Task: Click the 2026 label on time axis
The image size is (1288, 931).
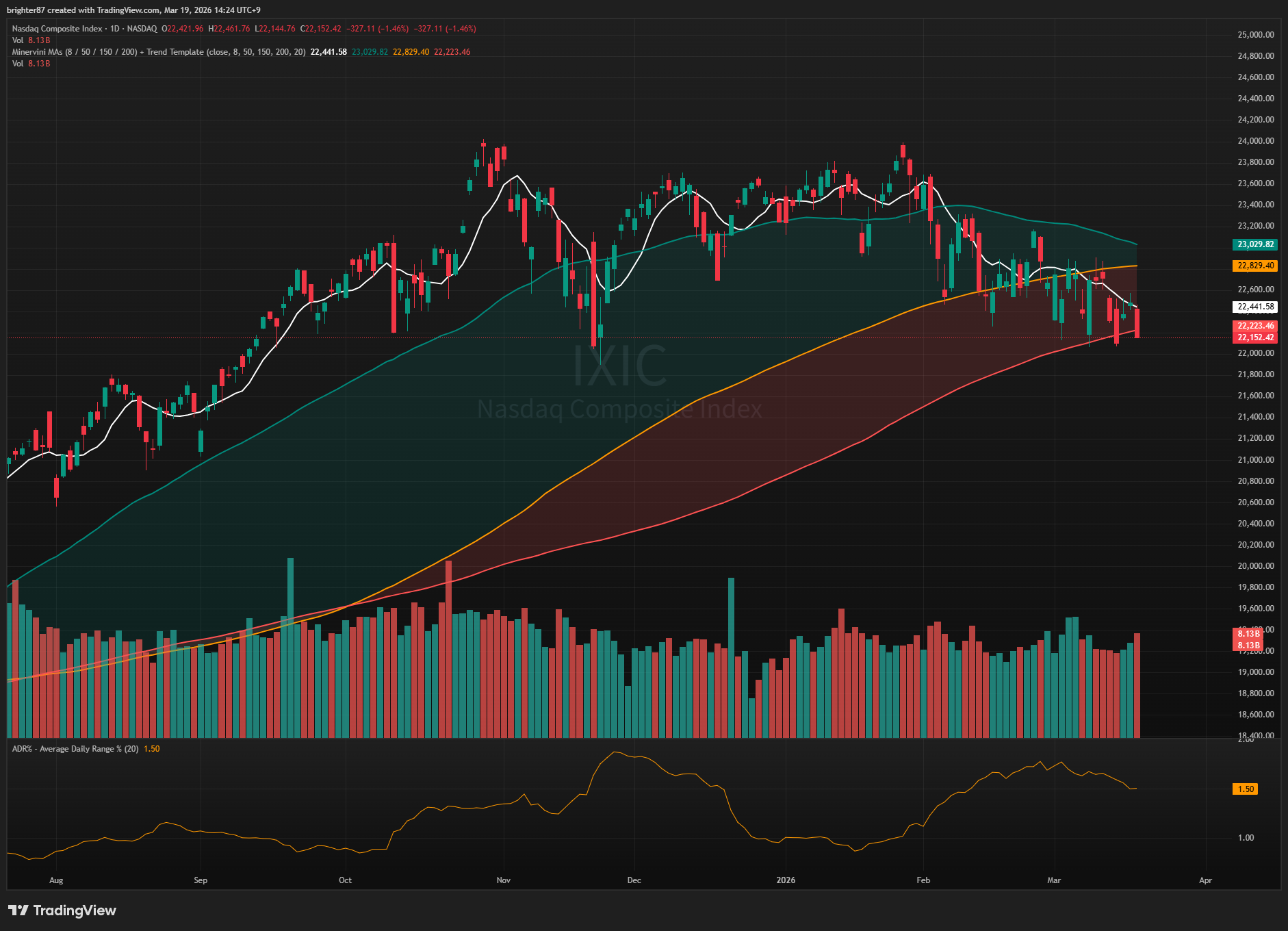Action: coord(786,880)
